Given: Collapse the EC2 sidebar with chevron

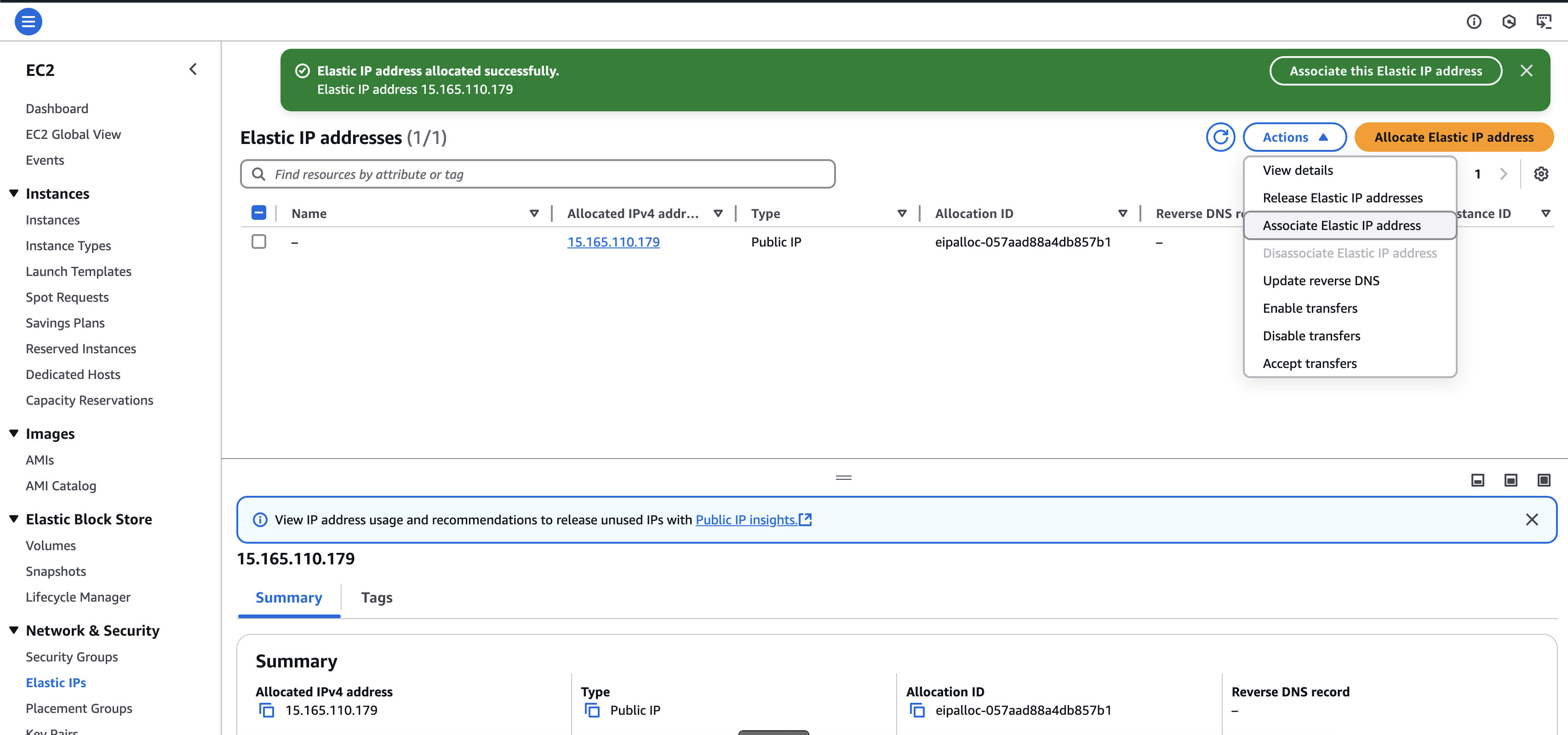Looking at the screenshot, I should 193,69.
